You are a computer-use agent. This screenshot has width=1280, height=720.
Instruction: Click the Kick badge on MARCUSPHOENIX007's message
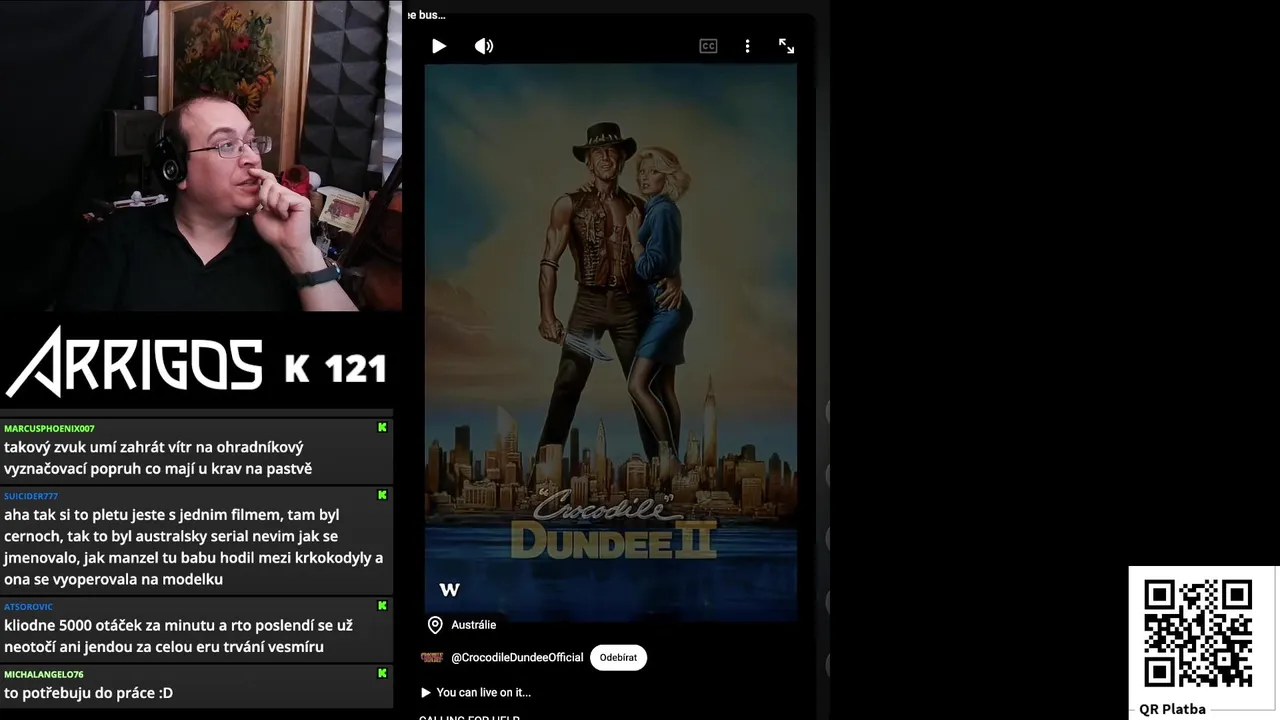382,428
